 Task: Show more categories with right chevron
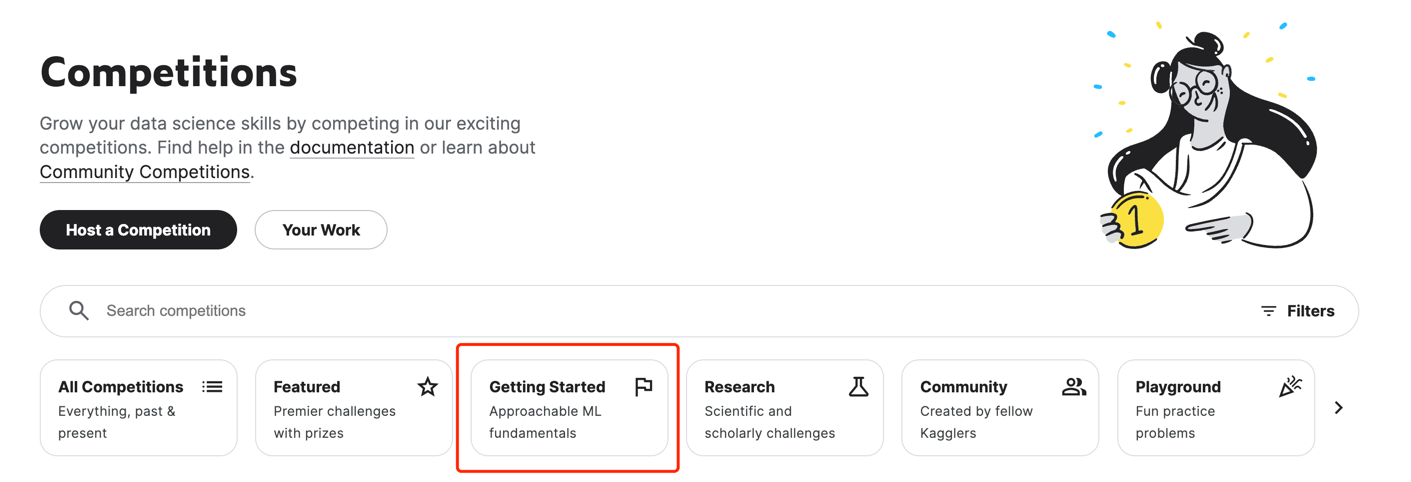(x=1339, y=408)
